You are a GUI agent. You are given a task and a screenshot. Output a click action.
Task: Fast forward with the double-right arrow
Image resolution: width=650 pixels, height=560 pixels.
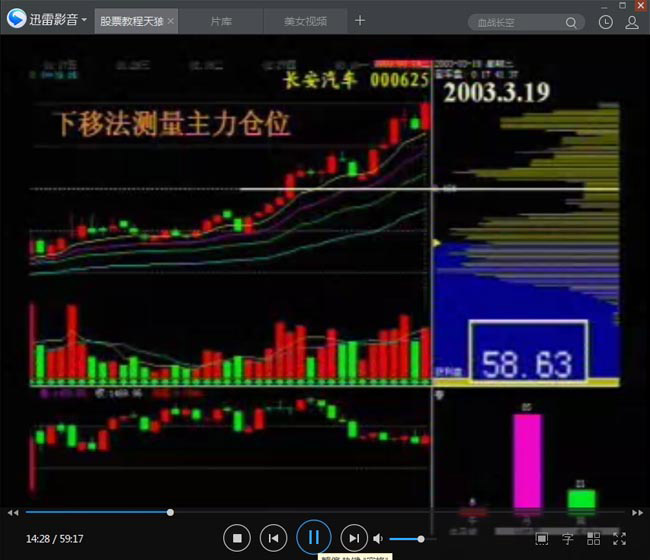tap(637, 513)
